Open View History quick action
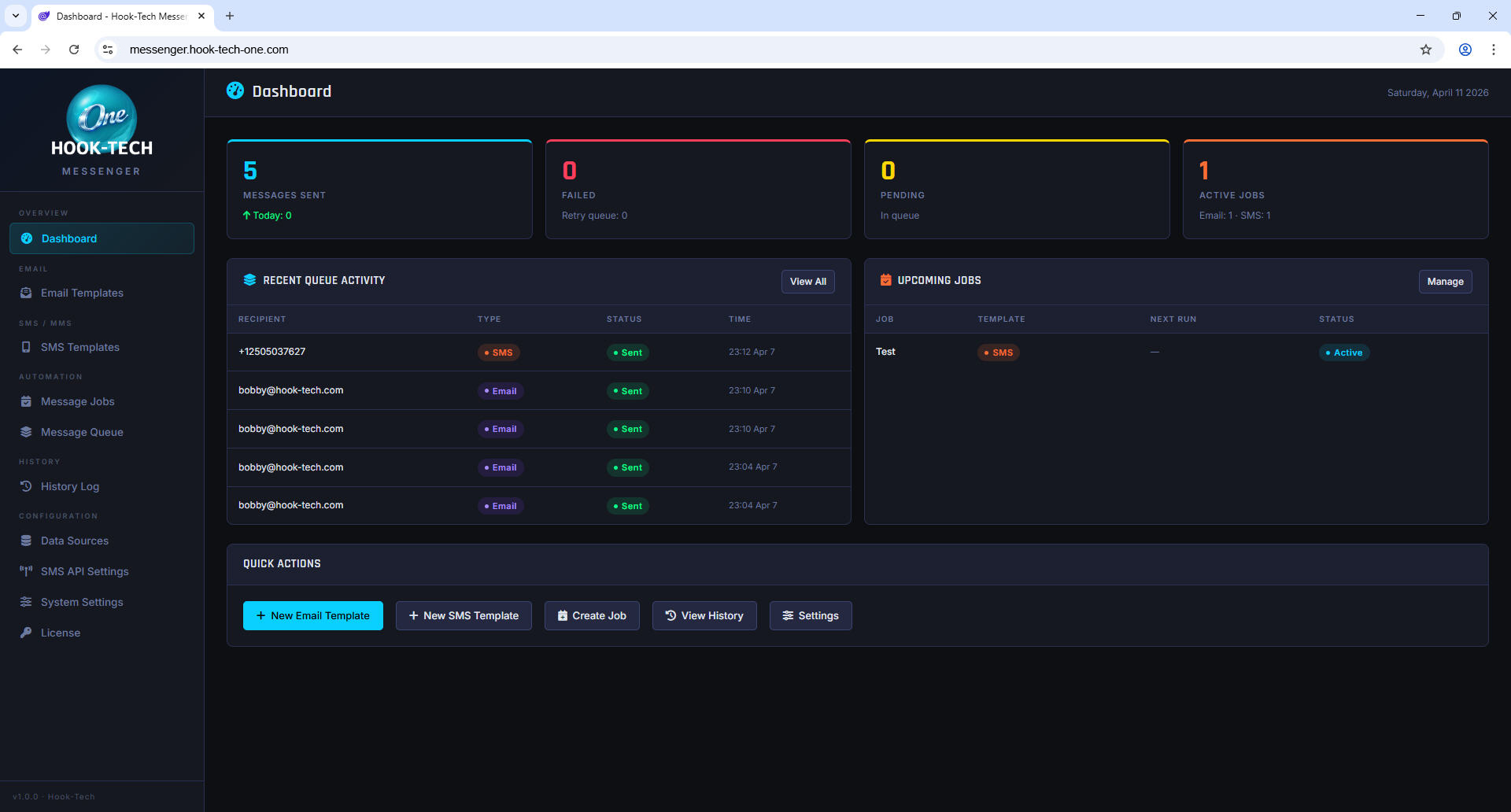 (x=704, y=615)
